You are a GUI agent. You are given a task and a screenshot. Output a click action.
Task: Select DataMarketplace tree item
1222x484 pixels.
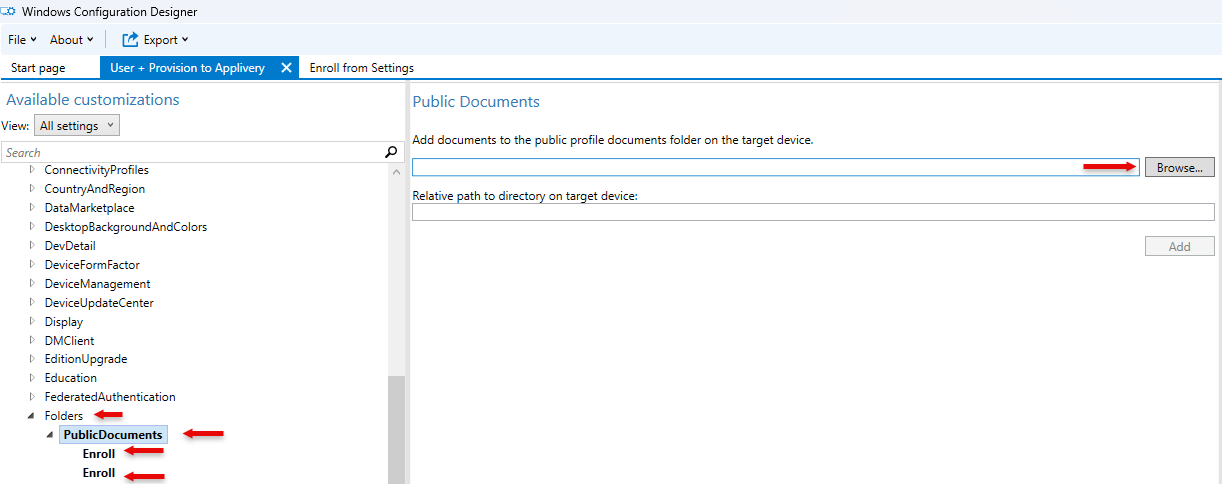point(91,208)
